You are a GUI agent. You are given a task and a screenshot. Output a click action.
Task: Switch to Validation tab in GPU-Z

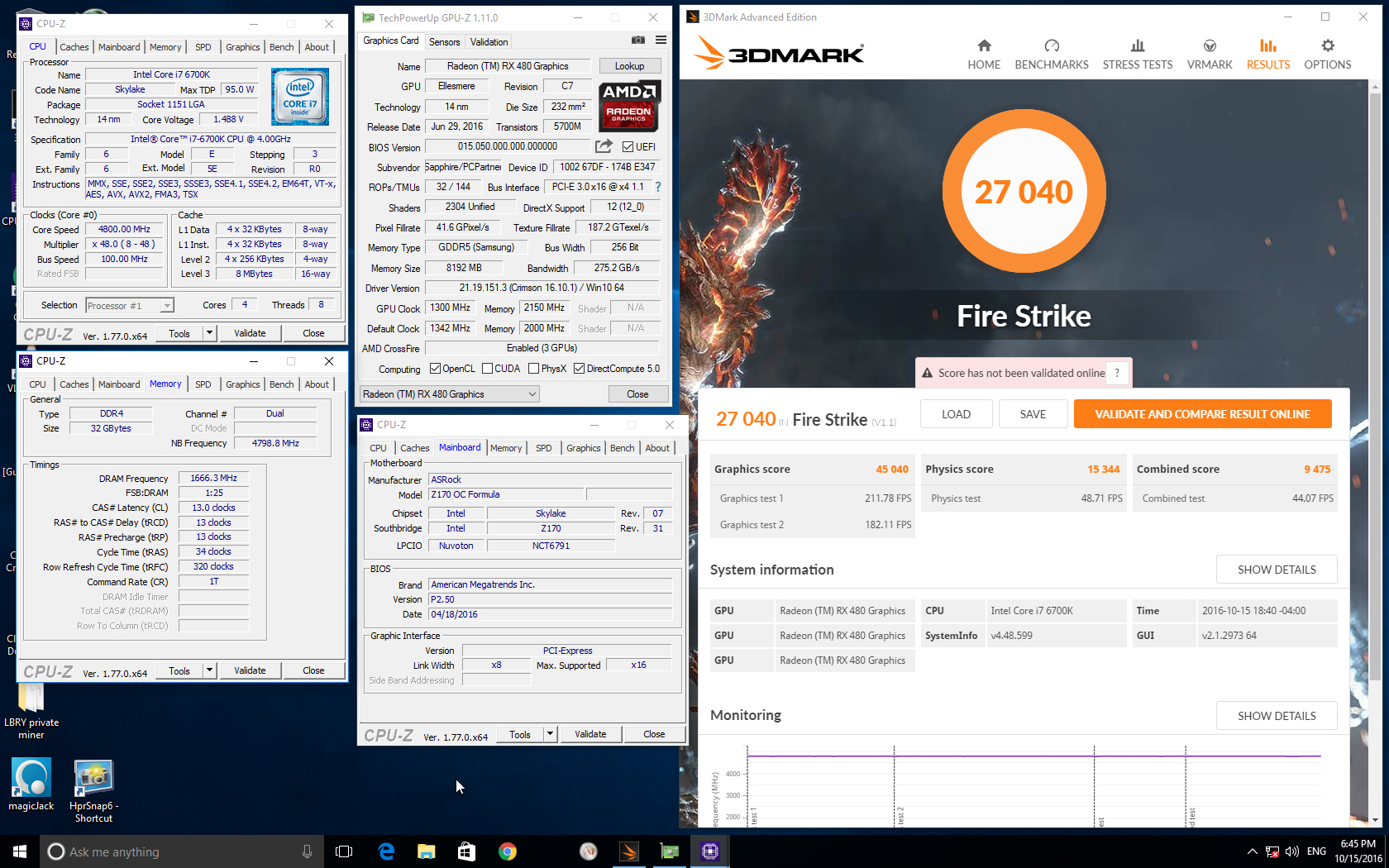coord(489,42)
